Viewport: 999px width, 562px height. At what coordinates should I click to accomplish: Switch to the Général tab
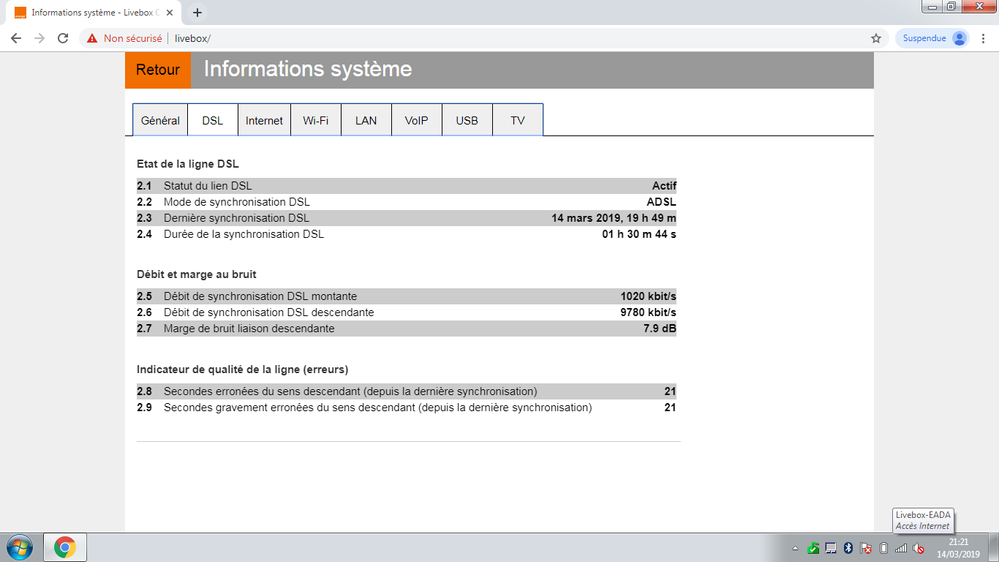[x=160, y=120]
